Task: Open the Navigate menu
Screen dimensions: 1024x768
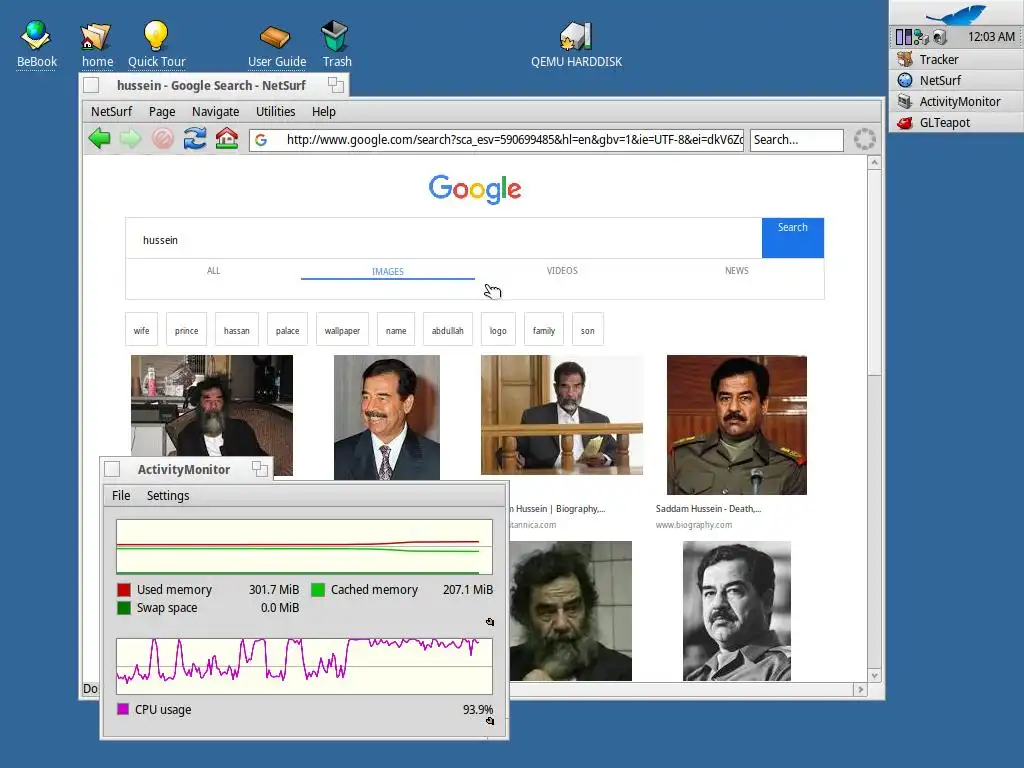Action: coord(216,112)
